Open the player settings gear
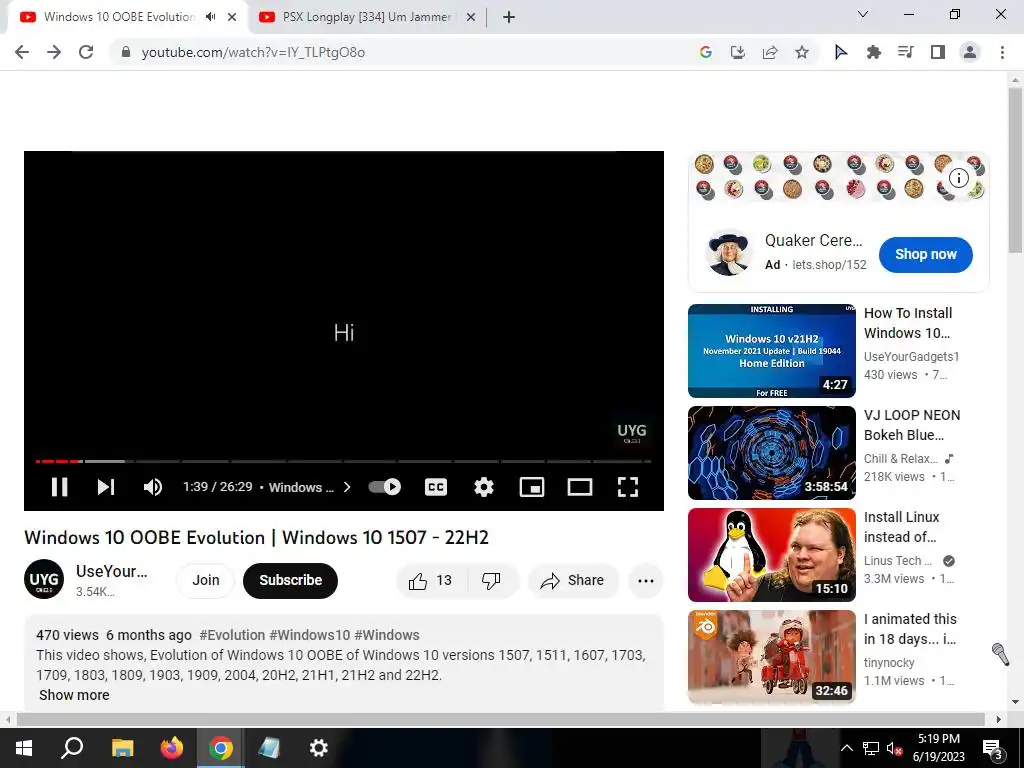 coord(484,487)
